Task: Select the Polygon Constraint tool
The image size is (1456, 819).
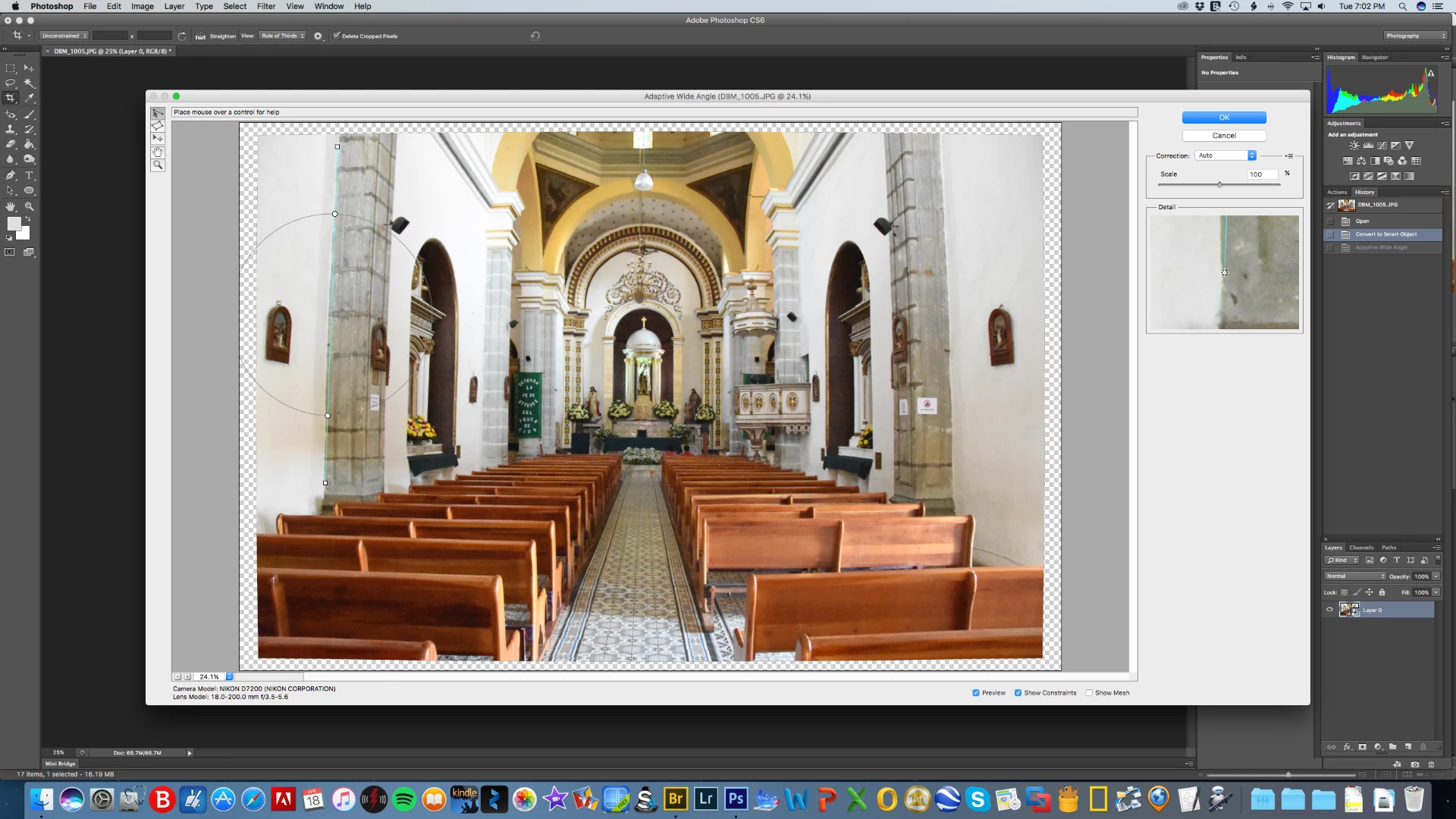Action: tap(158, 126)
